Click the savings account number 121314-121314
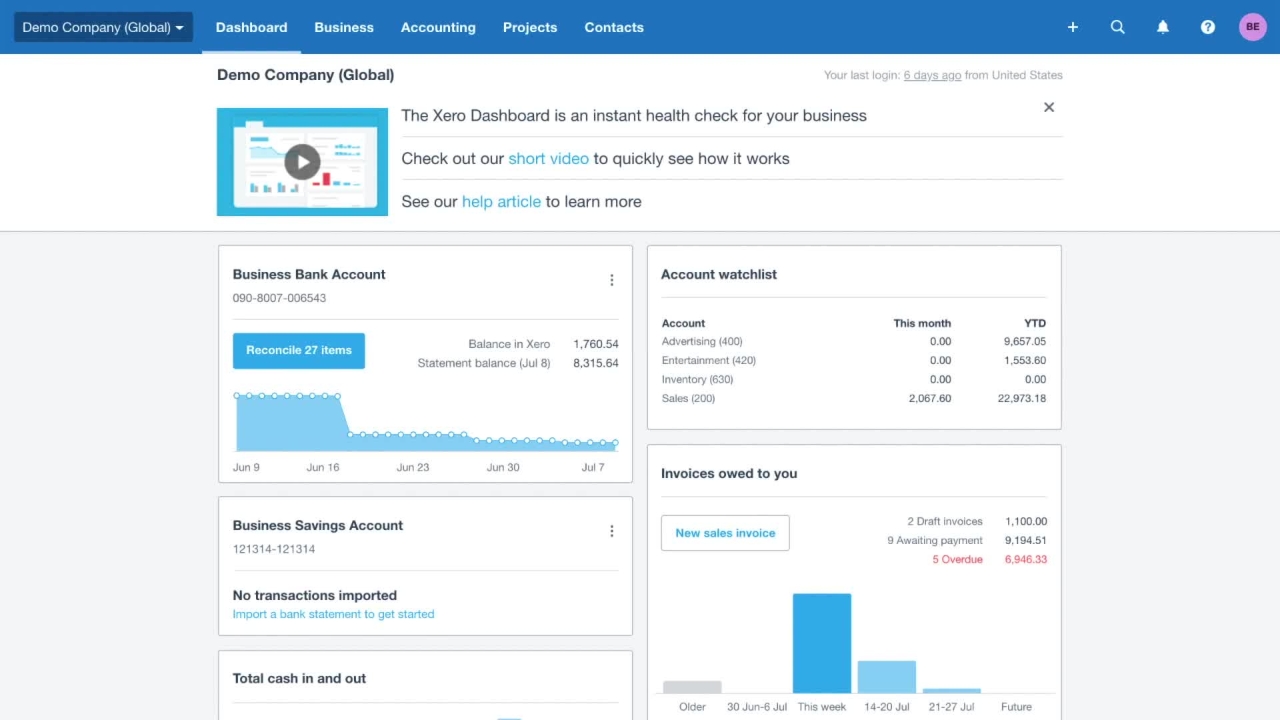Screen dimensions: 1280x720 tap(274, 549)
